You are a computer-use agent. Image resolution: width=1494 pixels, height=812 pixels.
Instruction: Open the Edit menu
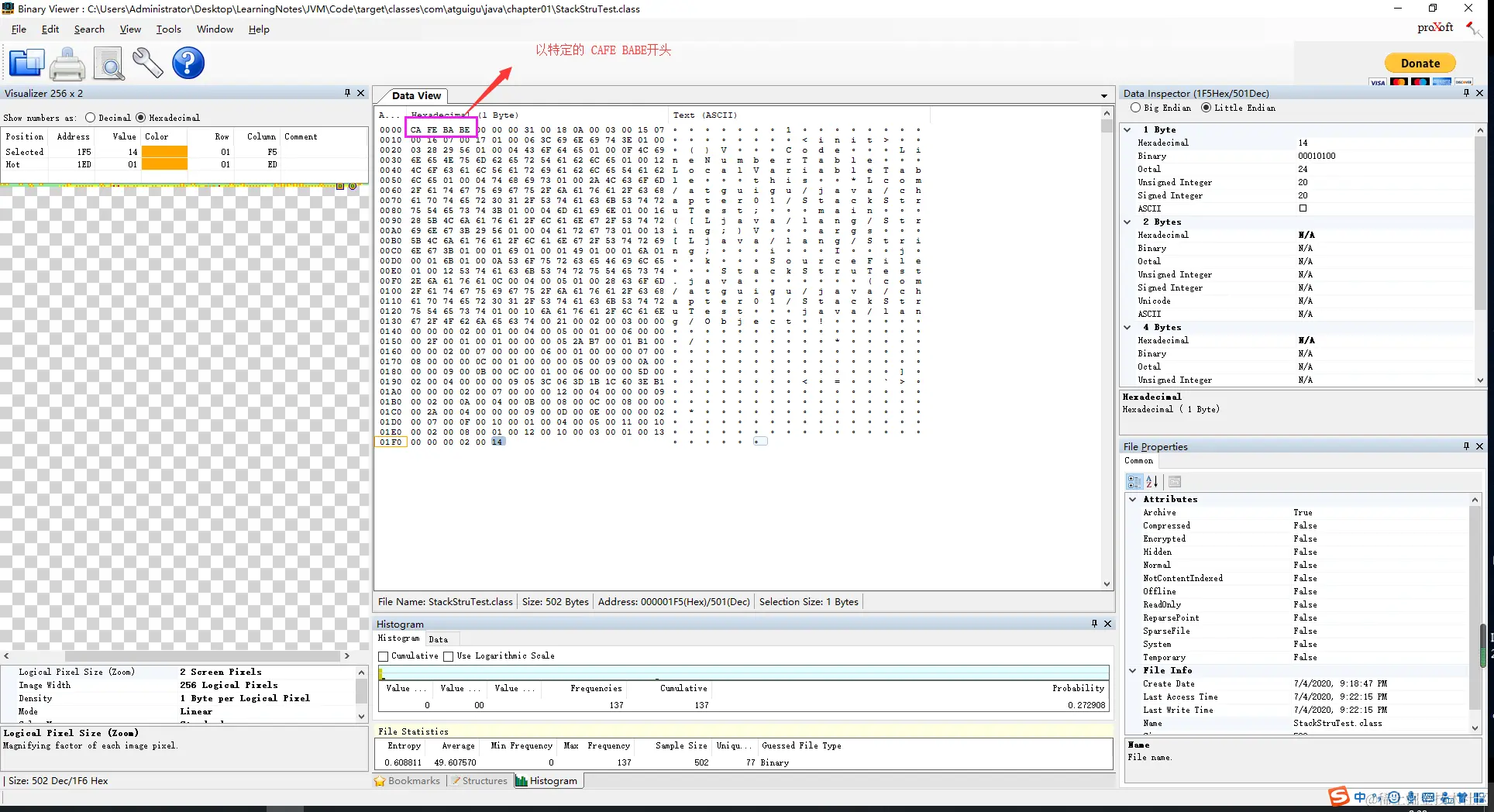click(x=50, y=29)
